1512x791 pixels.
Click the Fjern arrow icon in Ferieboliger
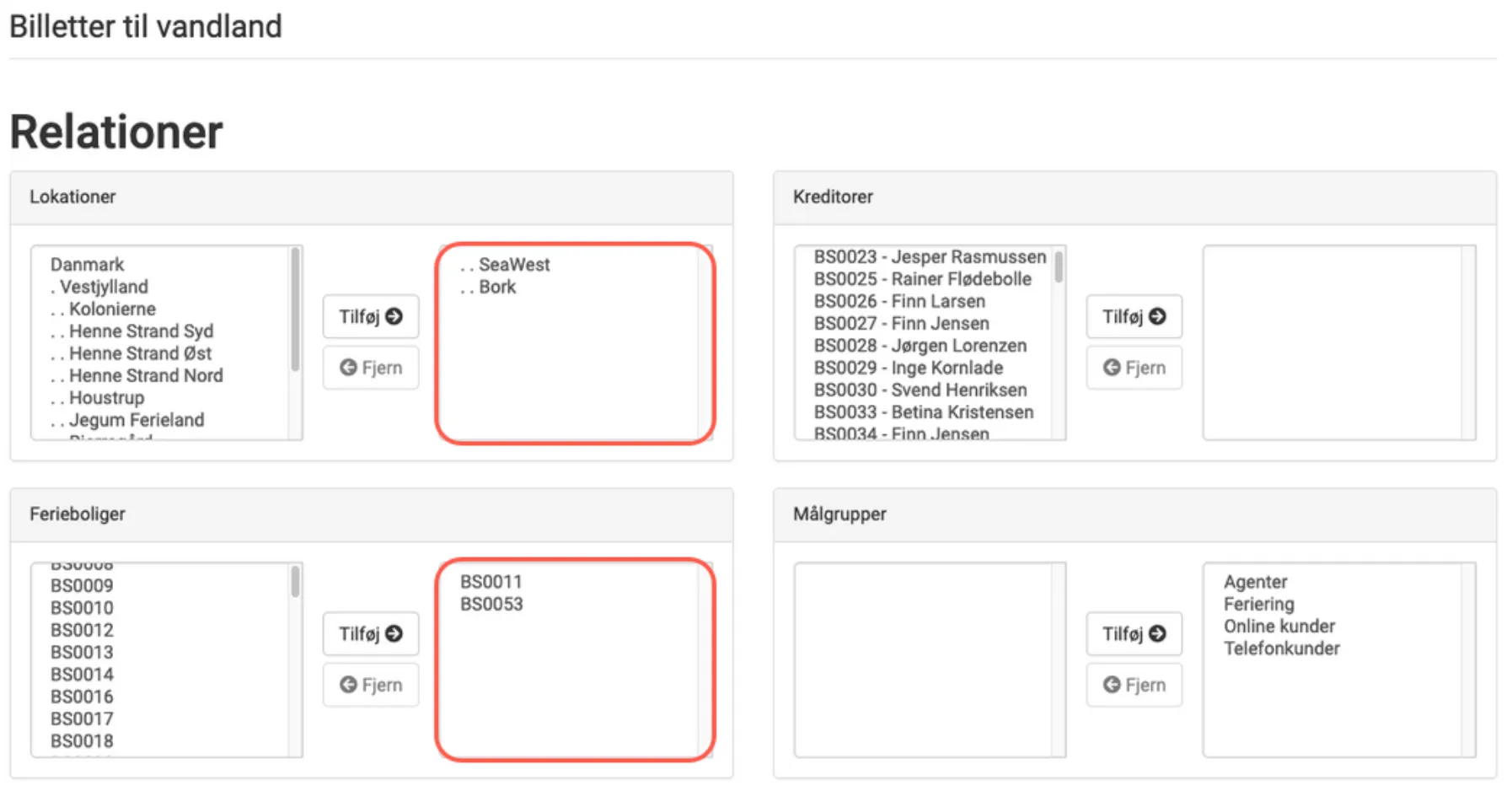point(348,685)
